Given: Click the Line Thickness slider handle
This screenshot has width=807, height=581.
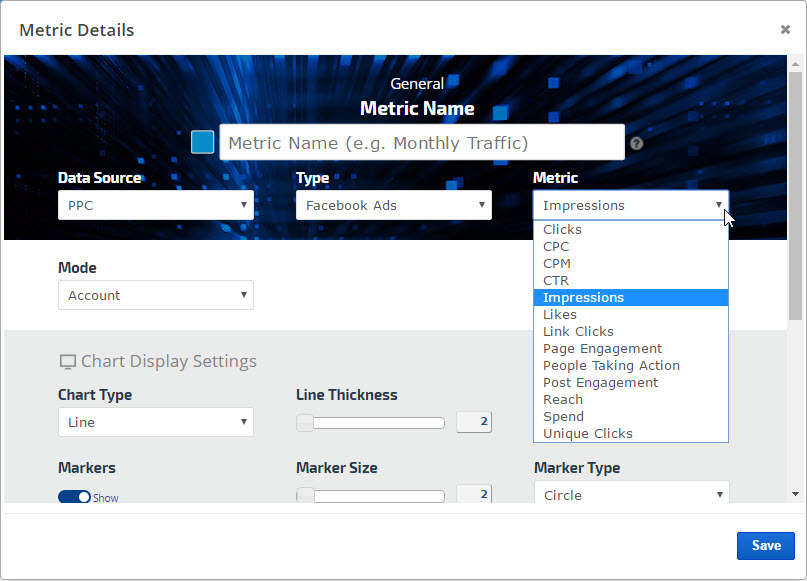Looking at the screenshot, I should pos(306,422).
